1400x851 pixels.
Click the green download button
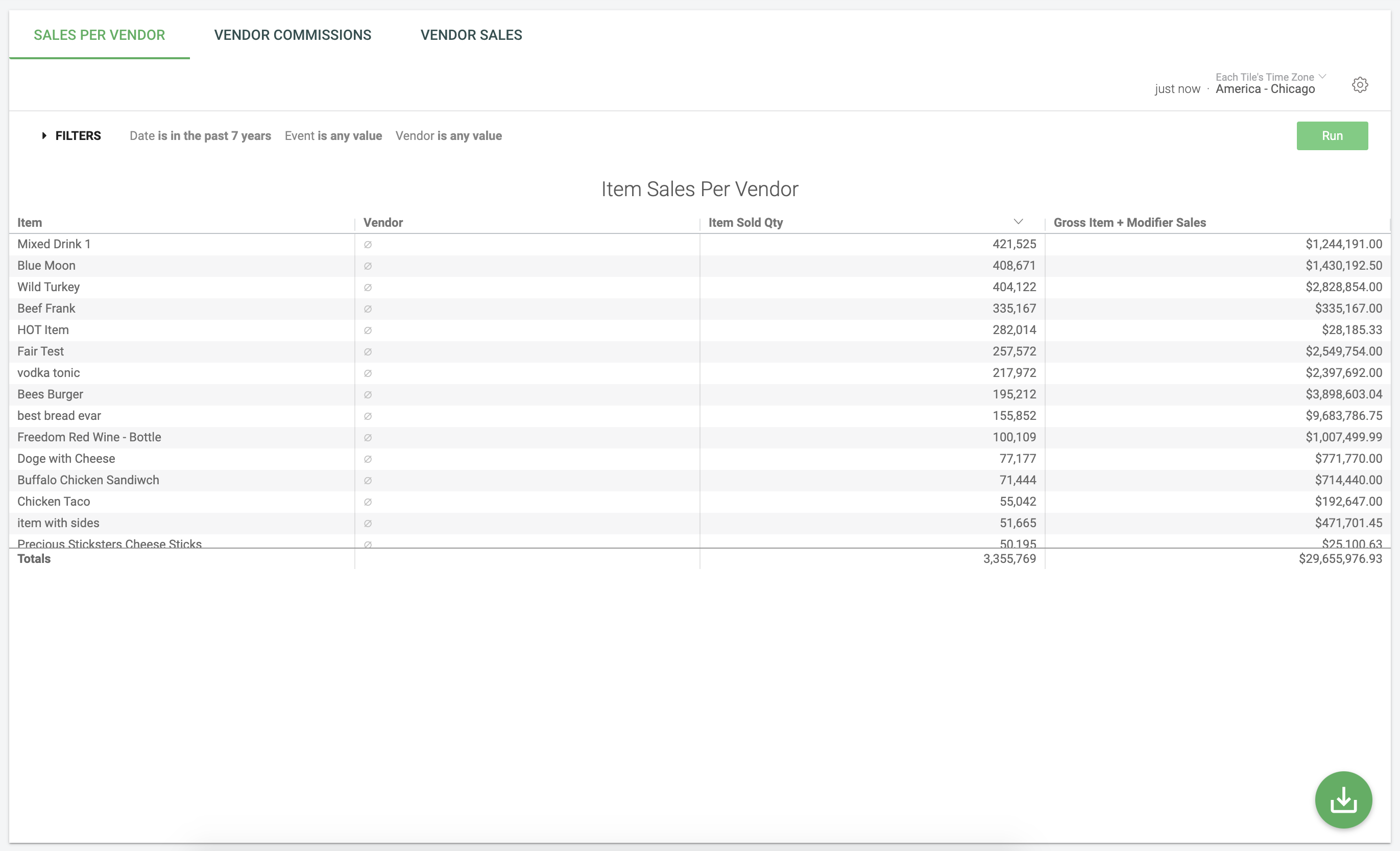(1343, 799)
